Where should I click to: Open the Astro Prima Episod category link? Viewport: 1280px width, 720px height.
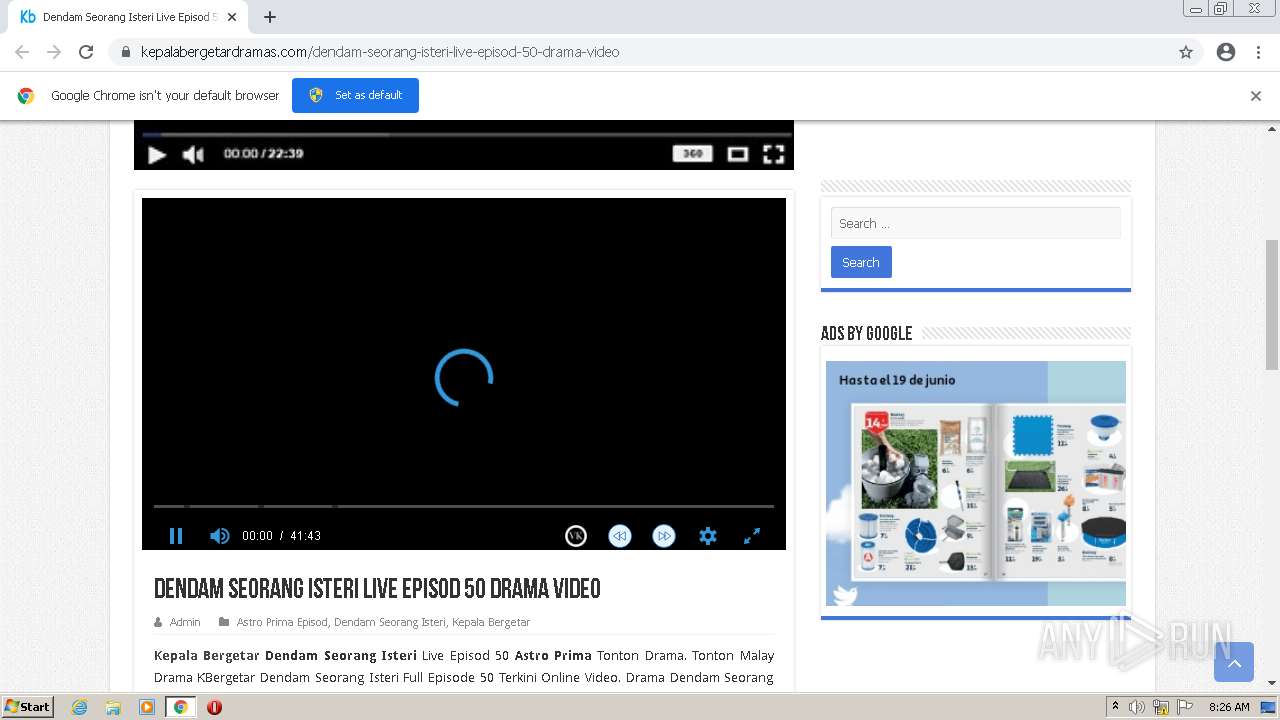[x=282, y=622]
